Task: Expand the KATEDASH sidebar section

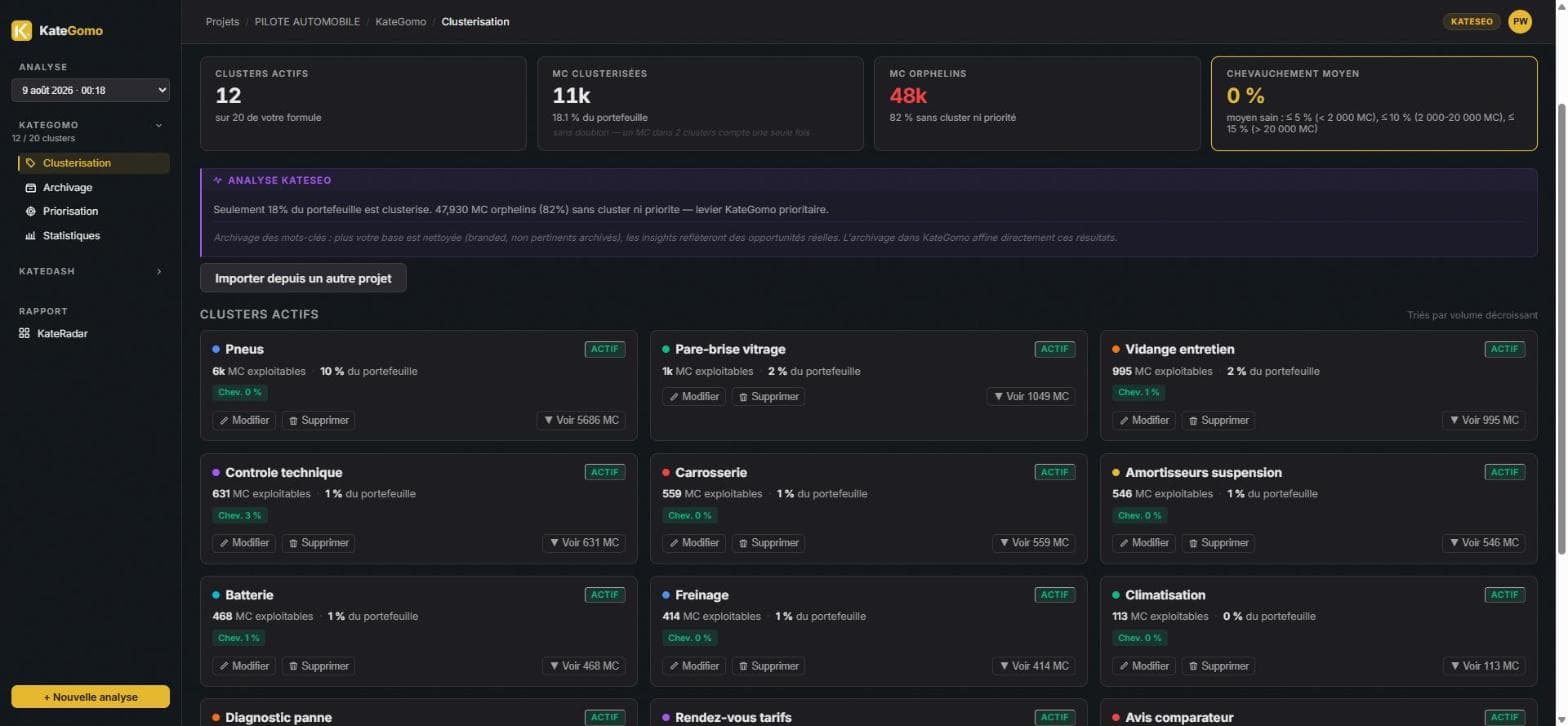Action: click(x=158, y=271)
